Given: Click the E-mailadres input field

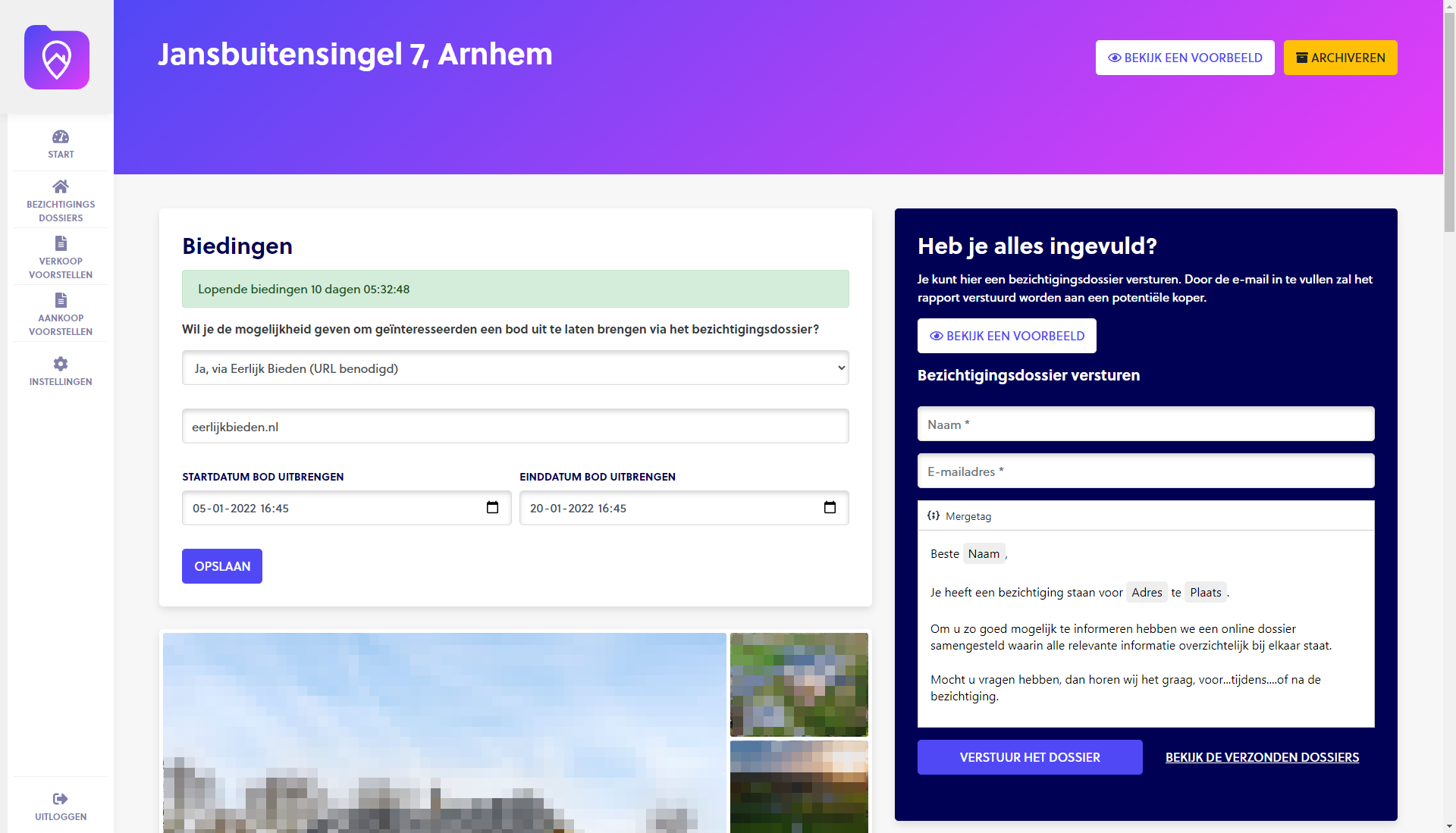Looking at the screenshot, I should (x=1146, y=471).
